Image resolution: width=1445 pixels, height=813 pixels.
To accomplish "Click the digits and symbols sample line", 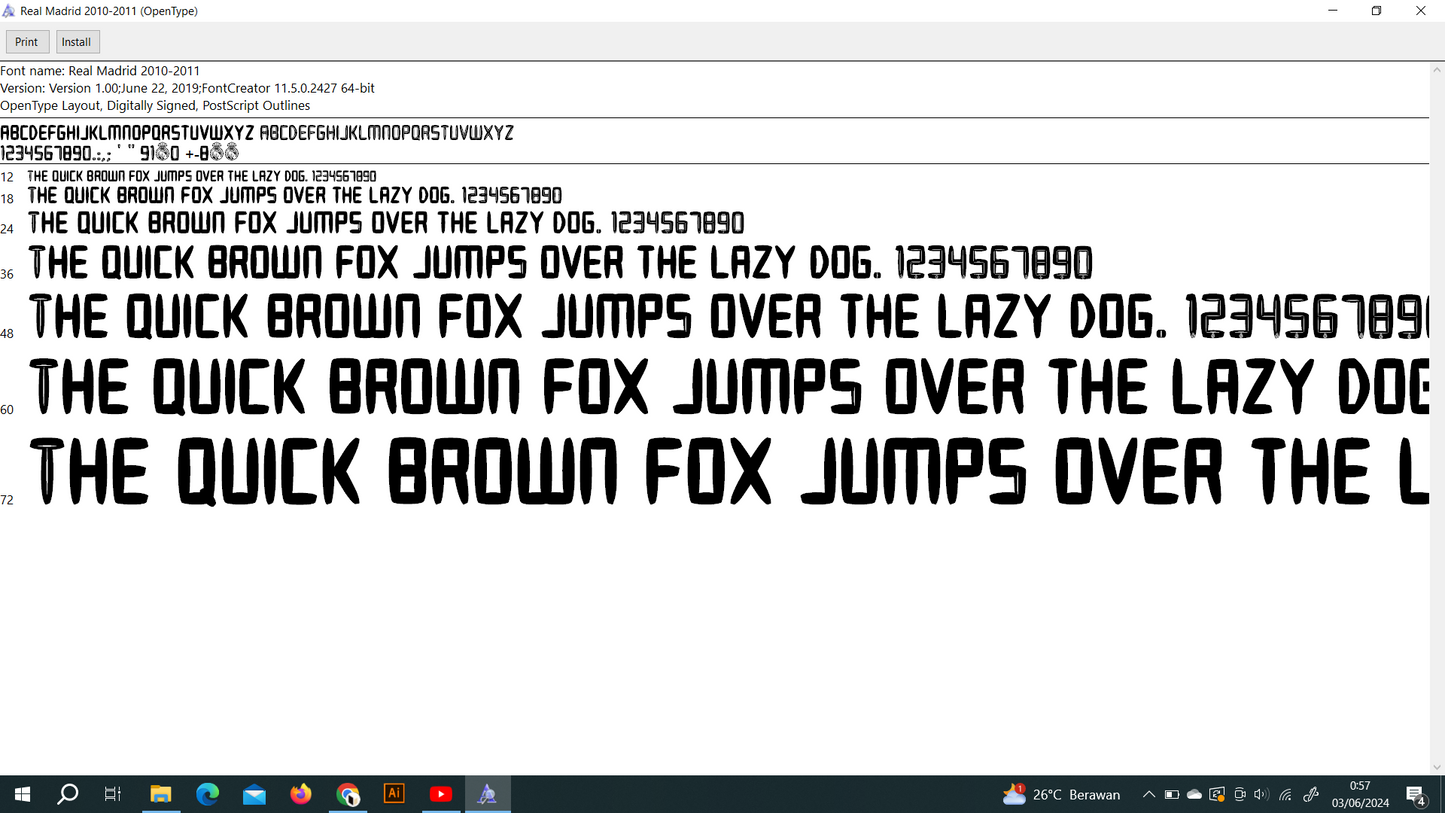I will click(x=120, y=153).
